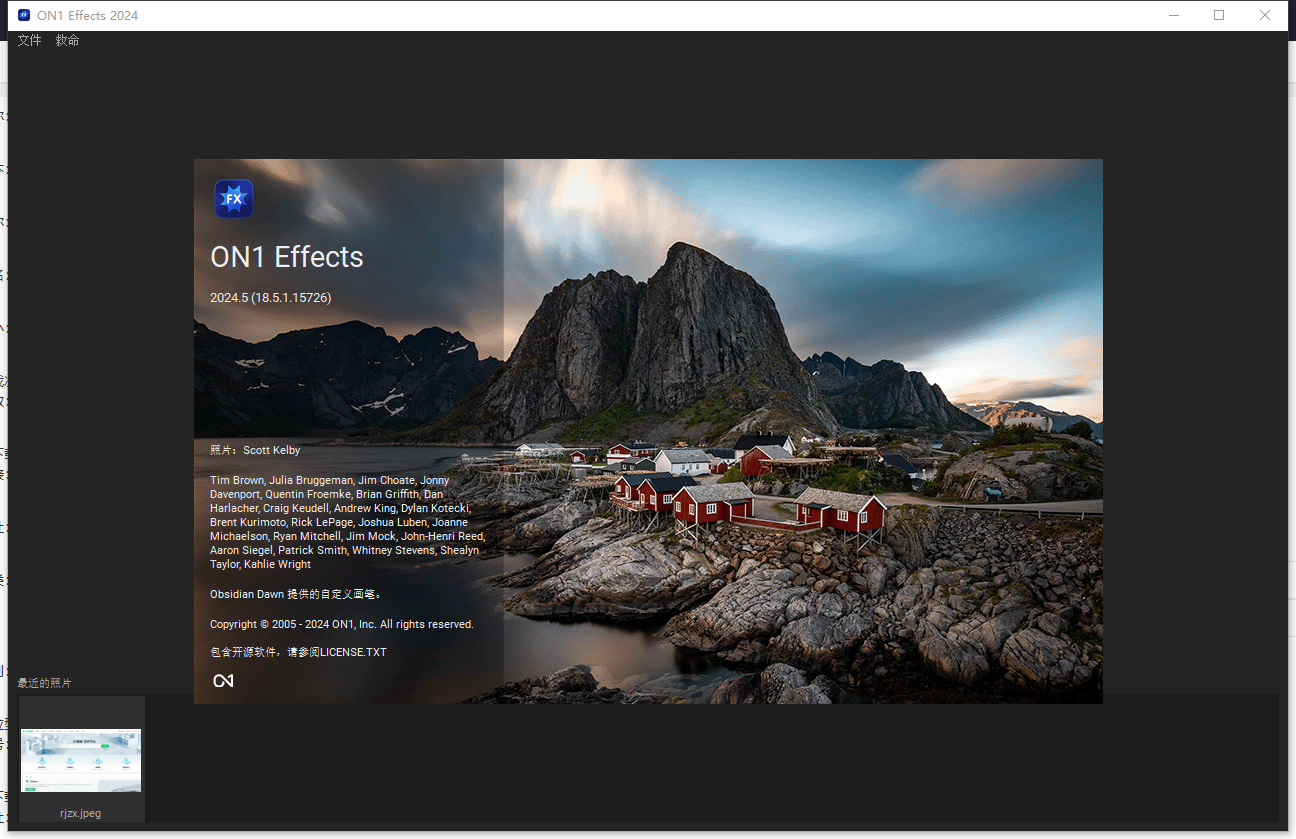Click the Obsidian Dawn custom brushes credit
This screenshot has height=839, width=1296.
tap(296, 594)
